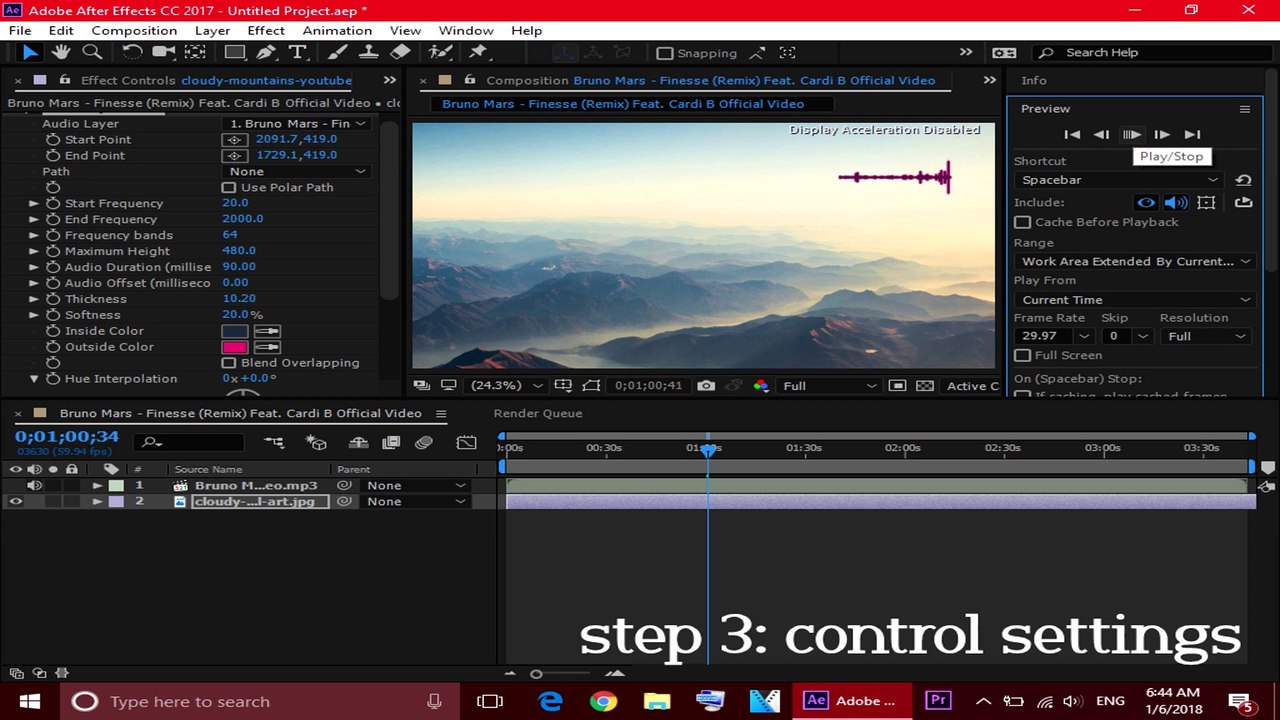Select the Pen tool
The width and height of the screenshot is (1280, 720).
(x=266, y=52)
